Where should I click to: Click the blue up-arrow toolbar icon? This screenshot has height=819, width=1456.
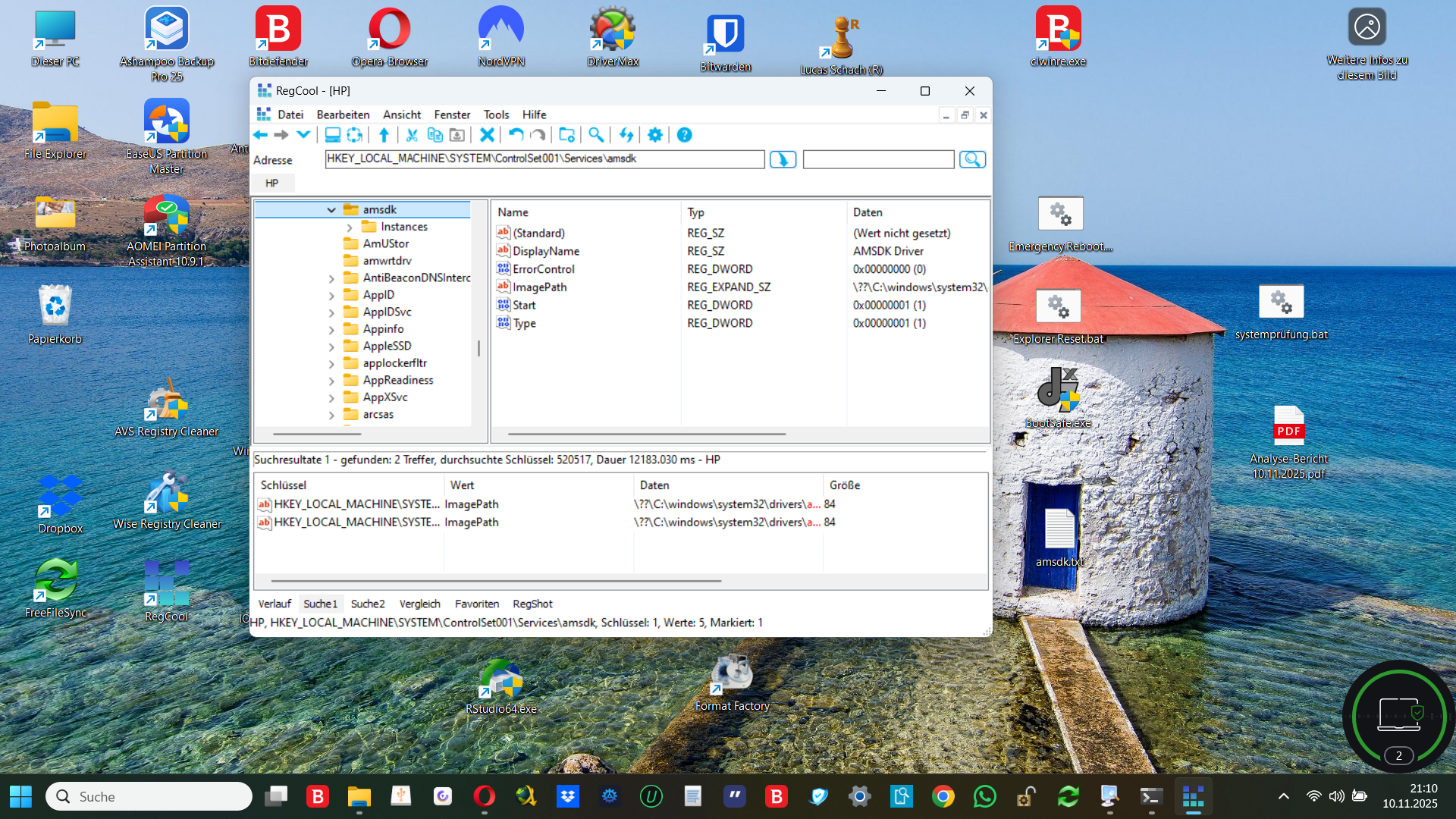point(384,135)
